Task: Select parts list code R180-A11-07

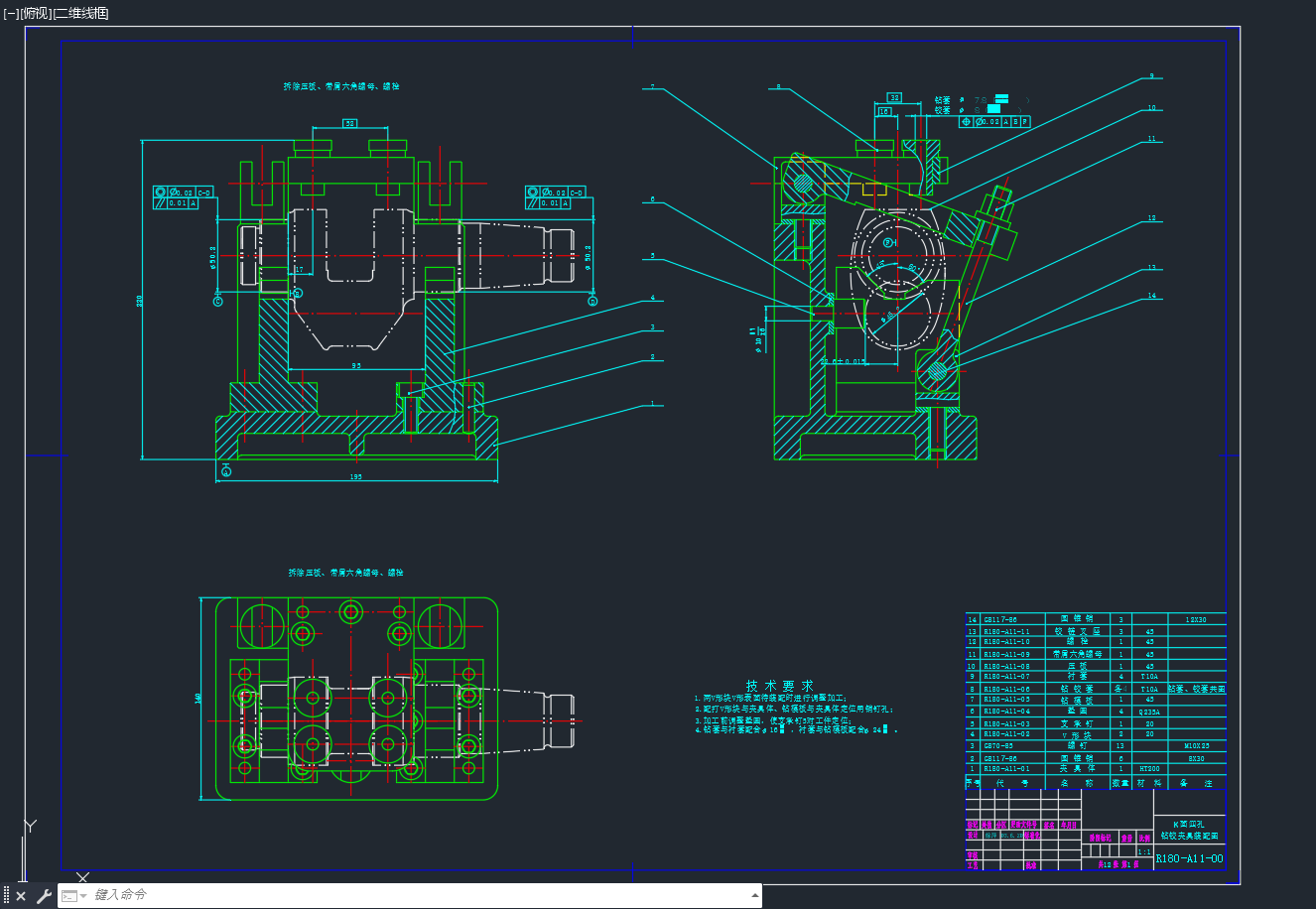Action: pos(1006,677)
